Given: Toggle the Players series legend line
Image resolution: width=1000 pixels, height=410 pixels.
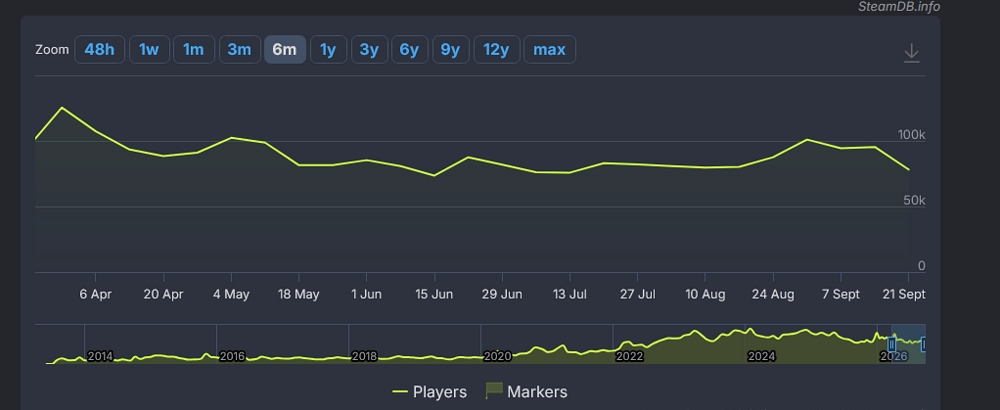Looking at the screenshot, I should (x=400, y=392).
